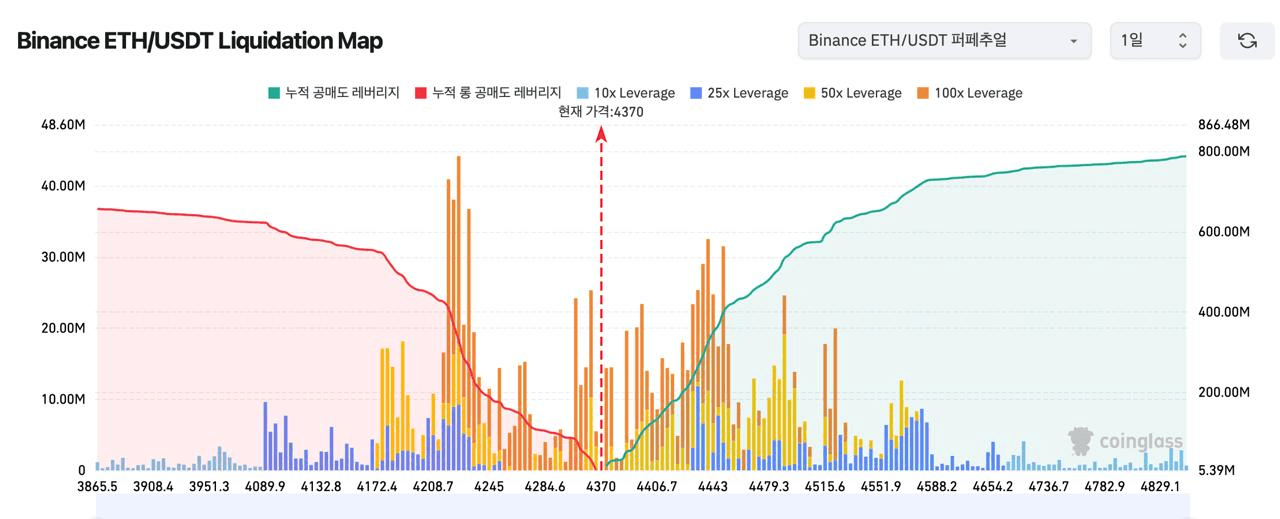This screenshot has width=1280, height=519.
Task: Click the 4443 price axis label
Action: coord(712,487)
